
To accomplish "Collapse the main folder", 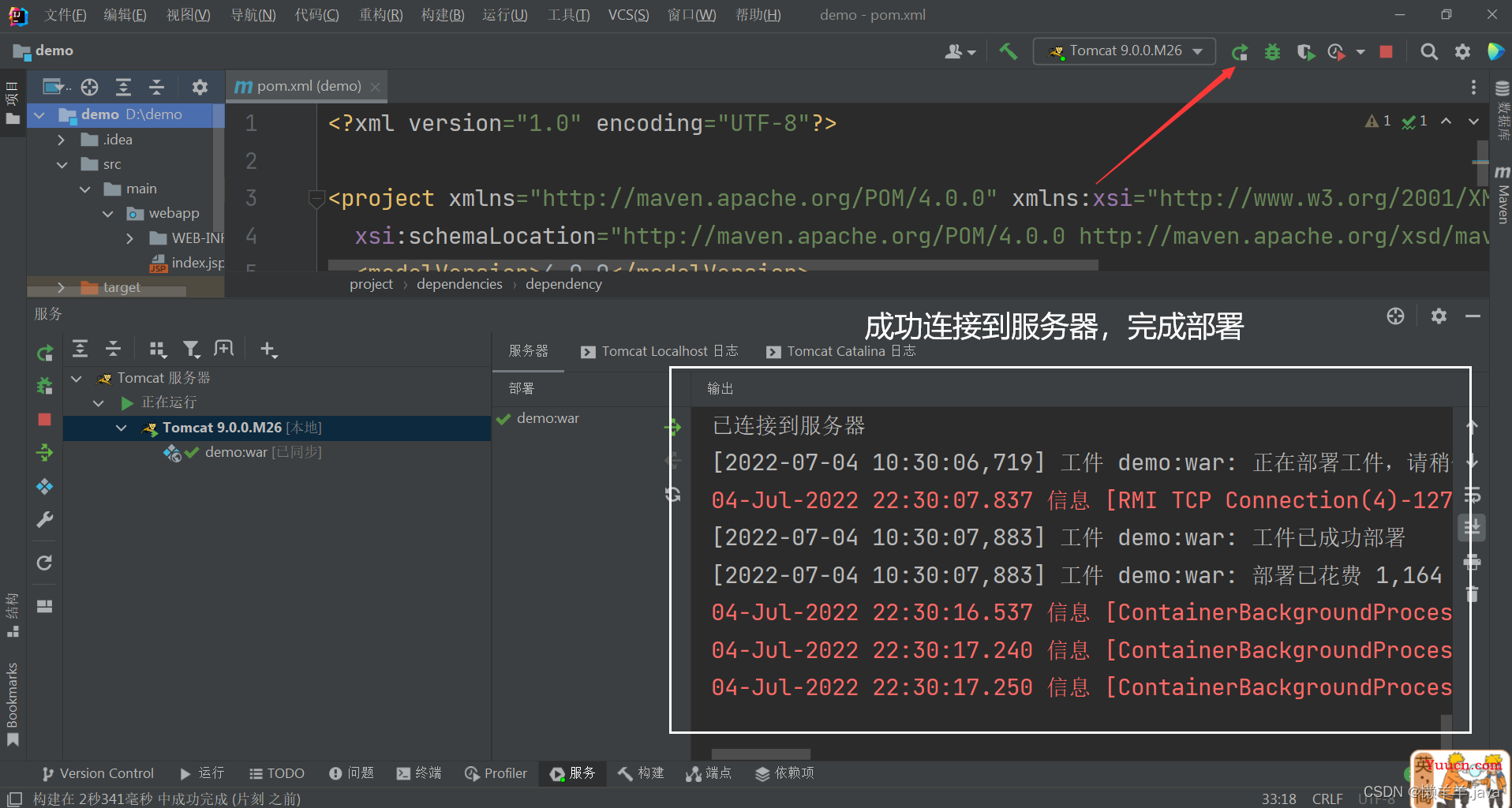I will pyautogui.click(x=84, y=189).
